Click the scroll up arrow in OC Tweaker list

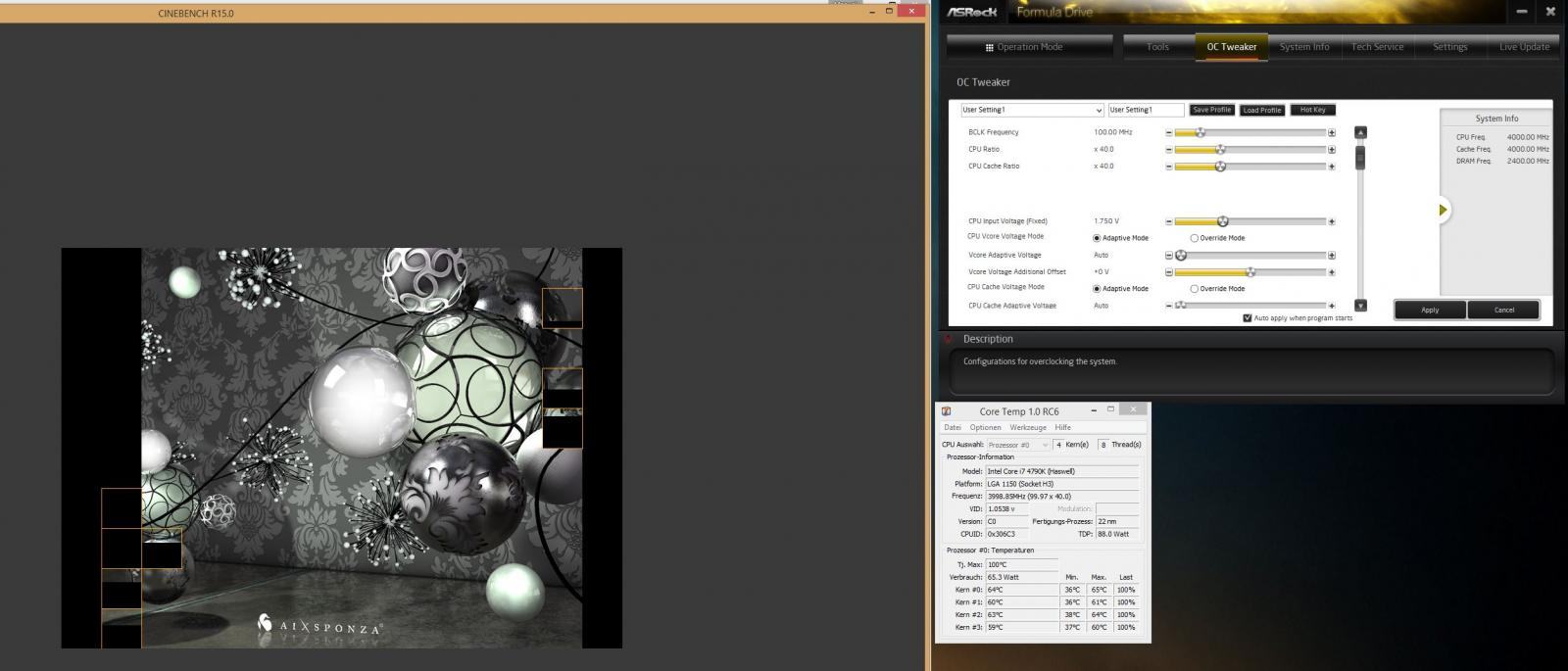(x=1360, y=132)
